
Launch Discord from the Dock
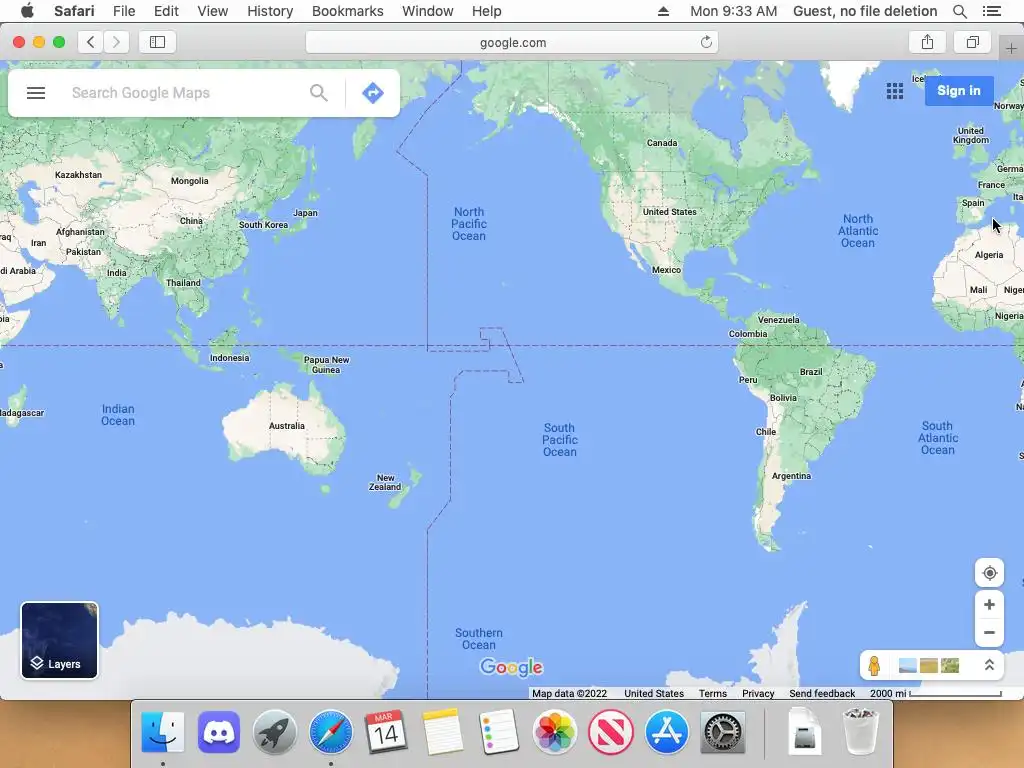click(219, 732)
